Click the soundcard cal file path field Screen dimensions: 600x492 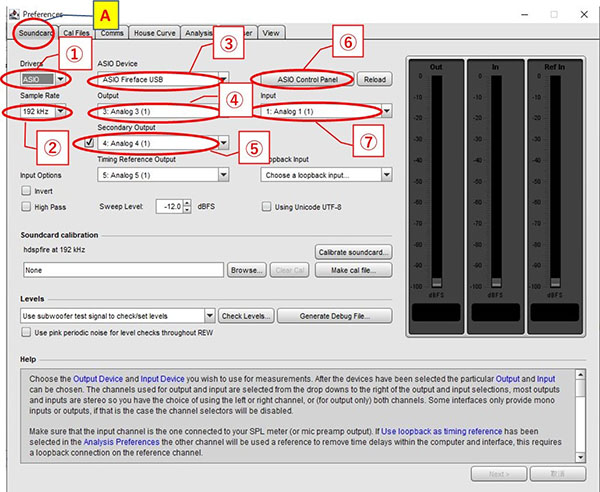[122, 270]
